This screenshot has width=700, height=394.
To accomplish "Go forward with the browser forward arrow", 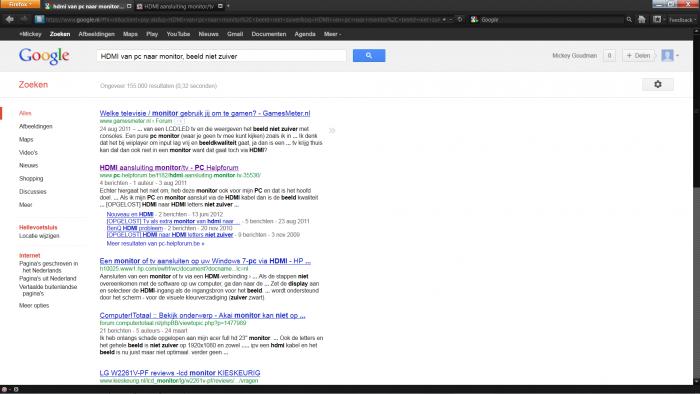I will pyautogui.click(x=24, y=19).
